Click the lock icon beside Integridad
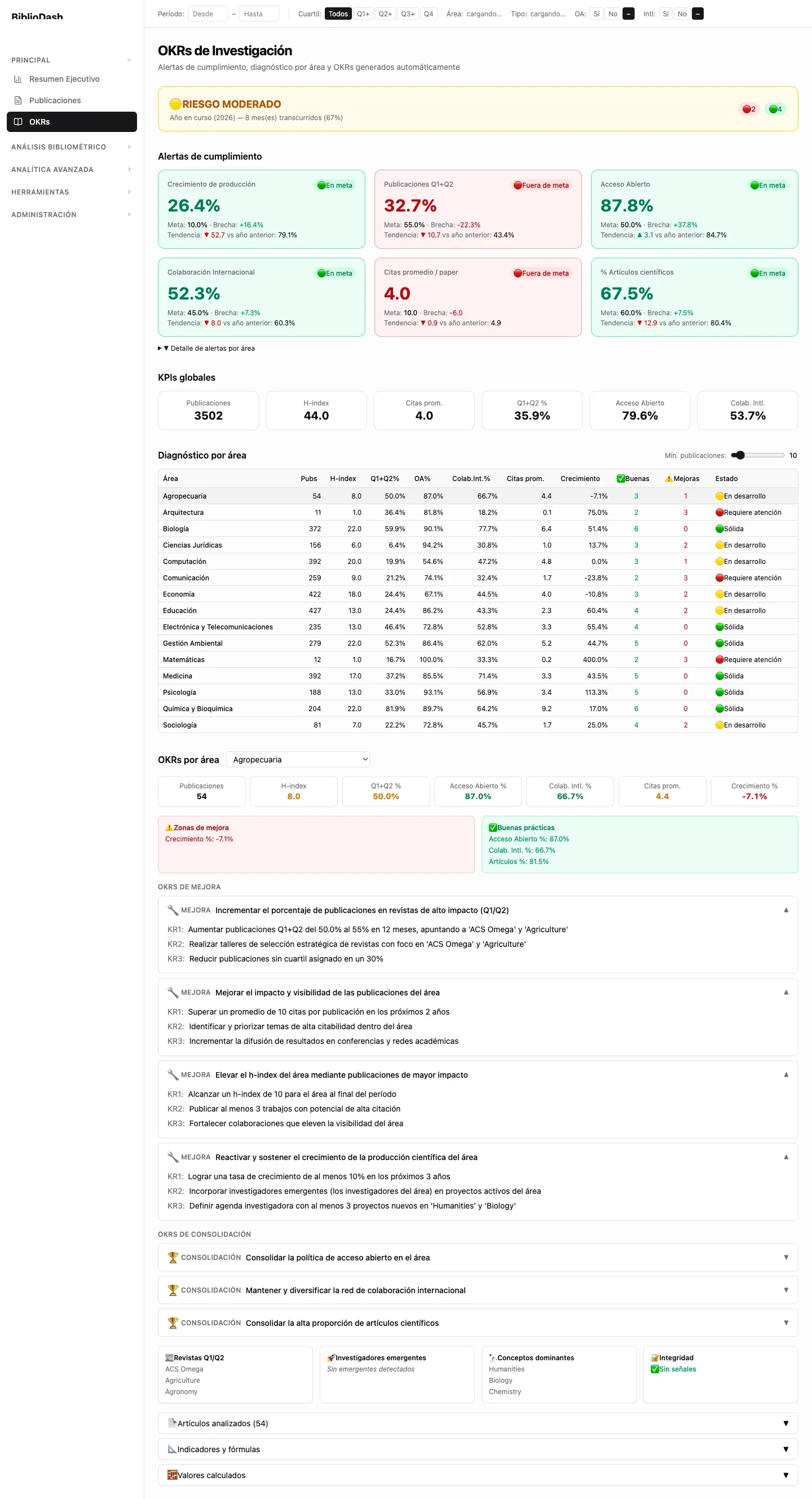The width and height of the screenshot is (812, 1499). coord(654,1357)
